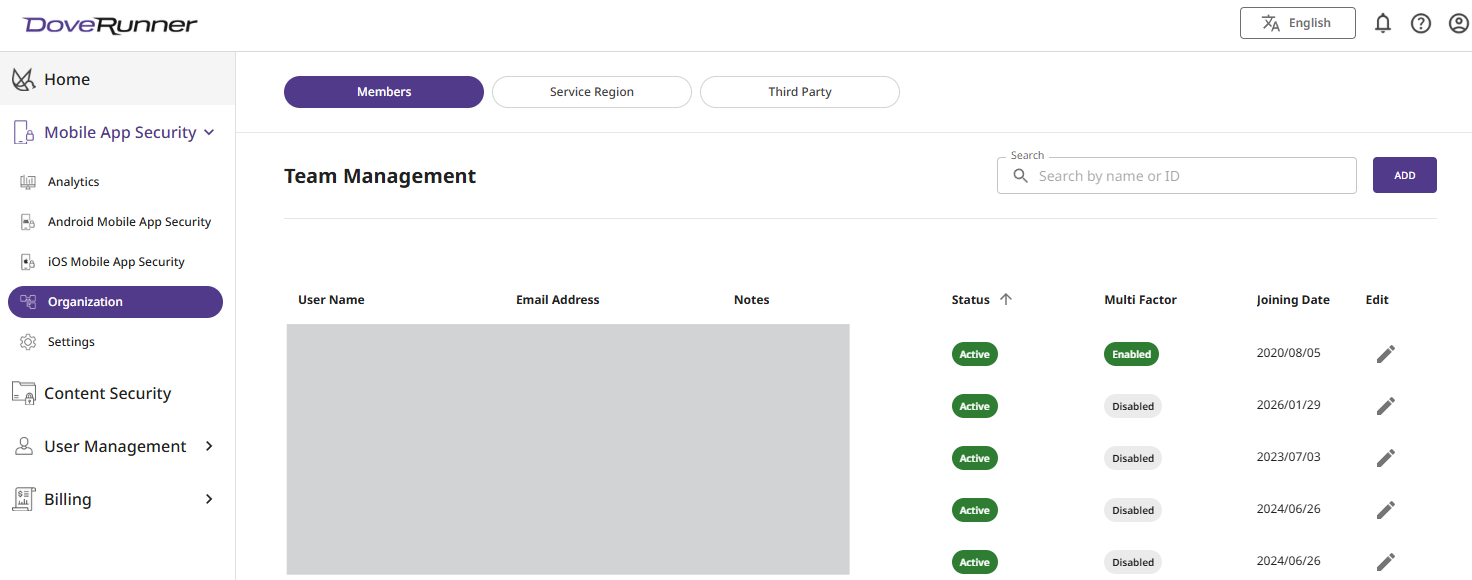Open the user account profile icon

click(1458, 23)
